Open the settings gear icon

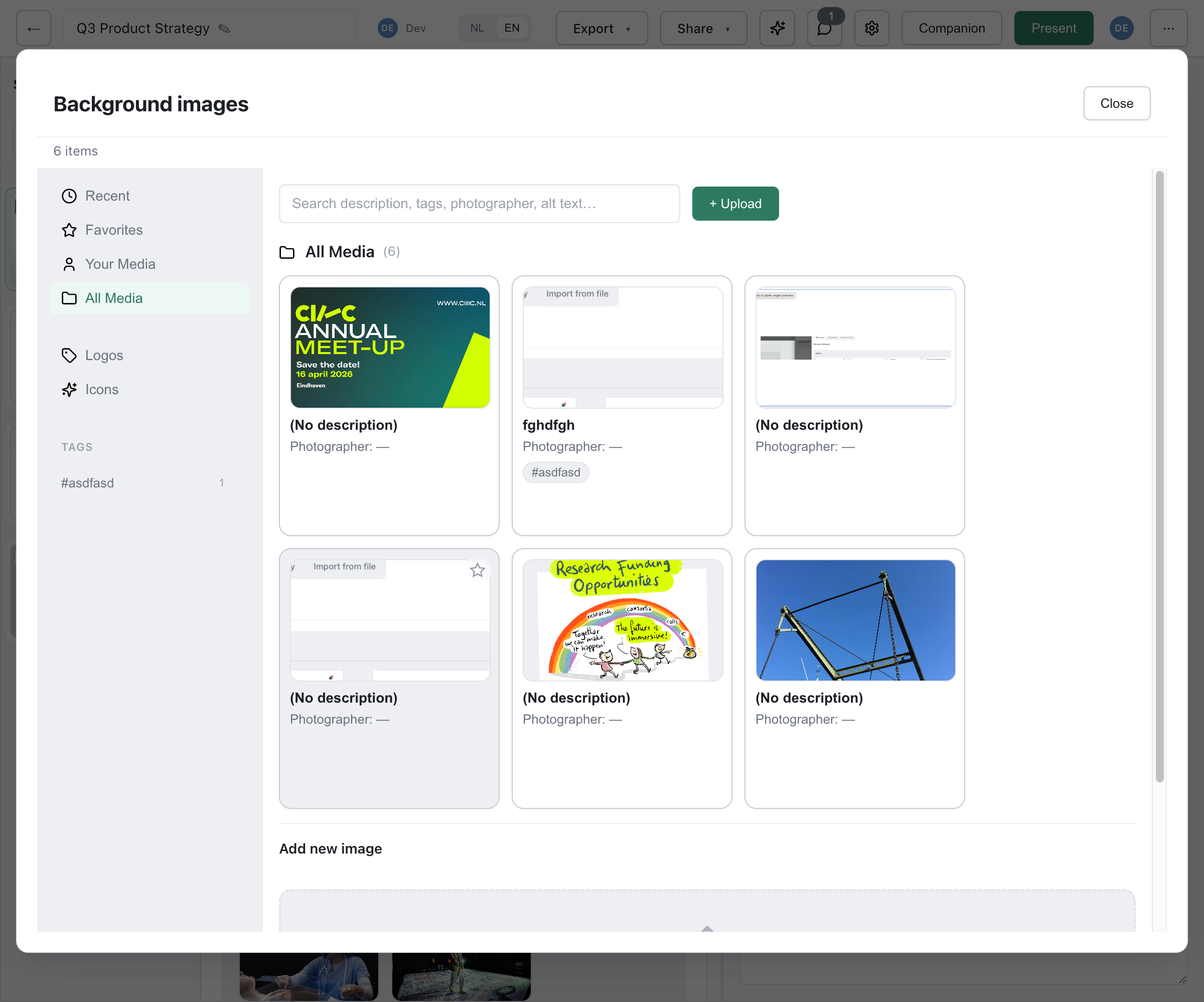(871, 28)
